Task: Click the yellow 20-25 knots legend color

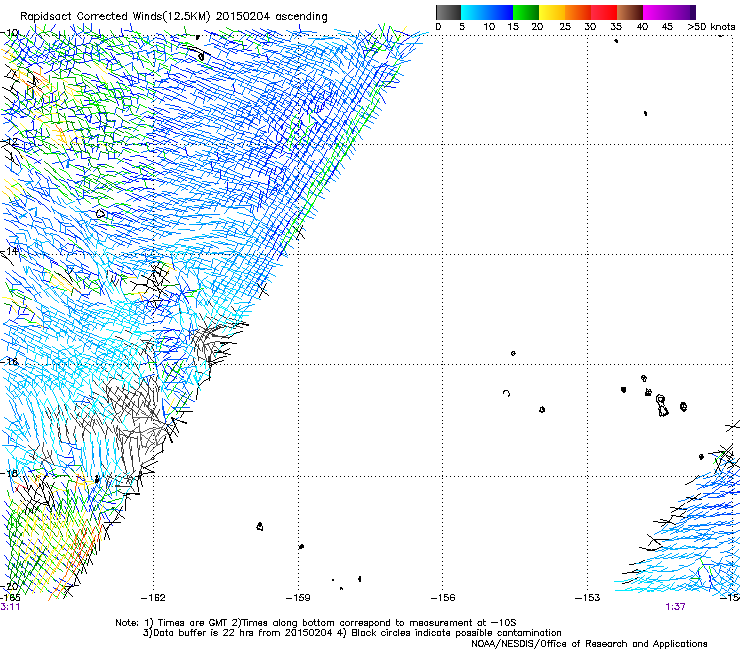Action: pyautogui.click(x=552, y=12)
